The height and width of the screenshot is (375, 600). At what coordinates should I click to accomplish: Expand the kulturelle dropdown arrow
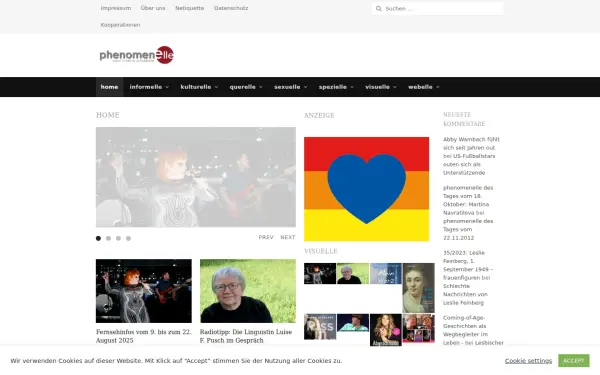(216, 87)
